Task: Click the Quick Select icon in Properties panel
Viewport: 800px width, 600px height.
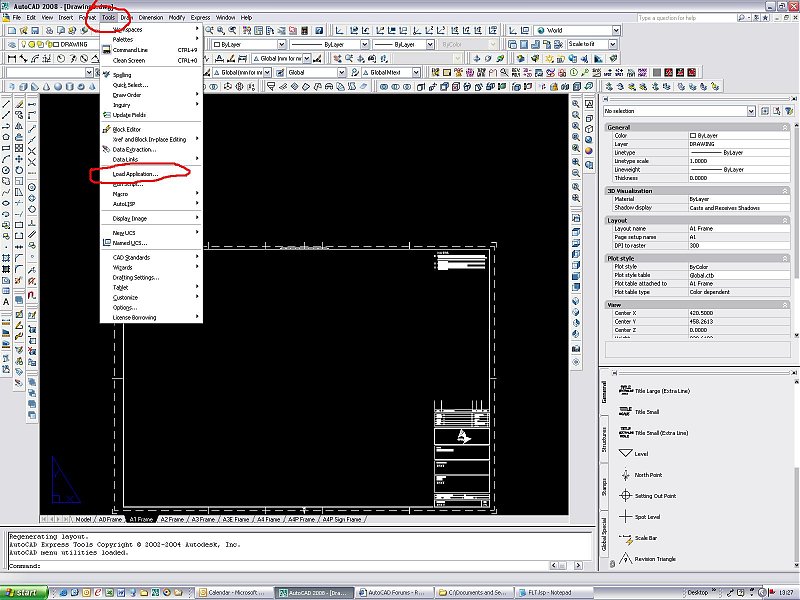Action: coord(789,111)
